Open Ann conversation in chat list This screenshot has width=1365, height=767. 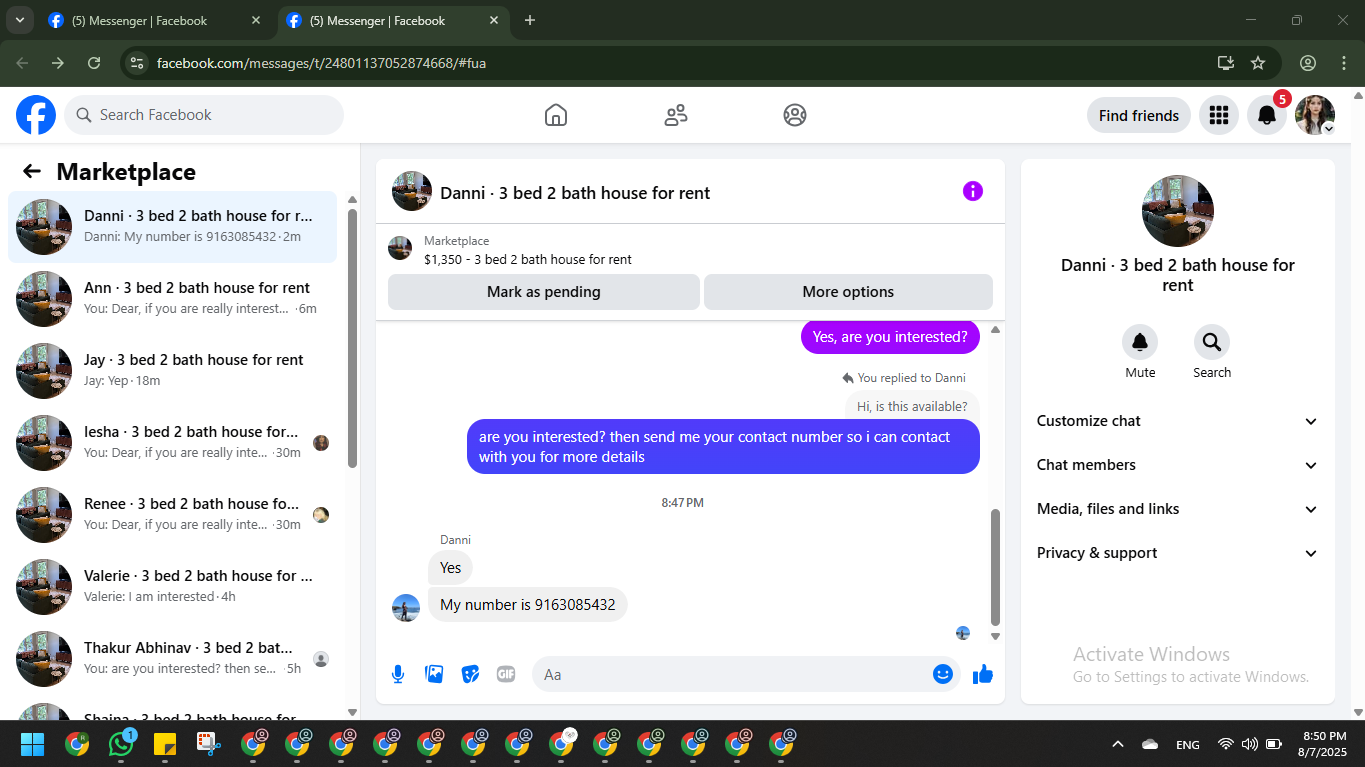click(172, 299)
